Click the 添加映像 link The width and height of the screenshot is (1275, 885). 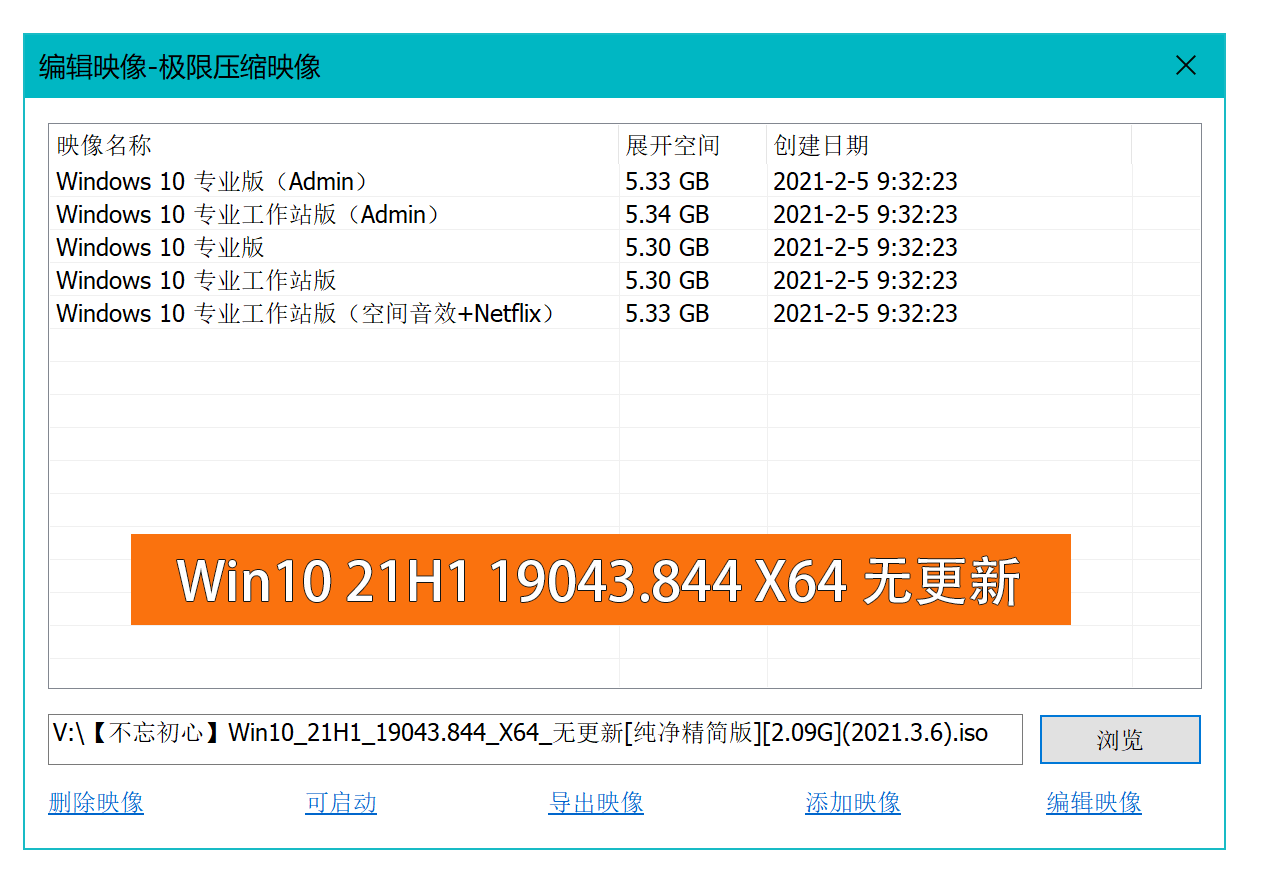853,803
